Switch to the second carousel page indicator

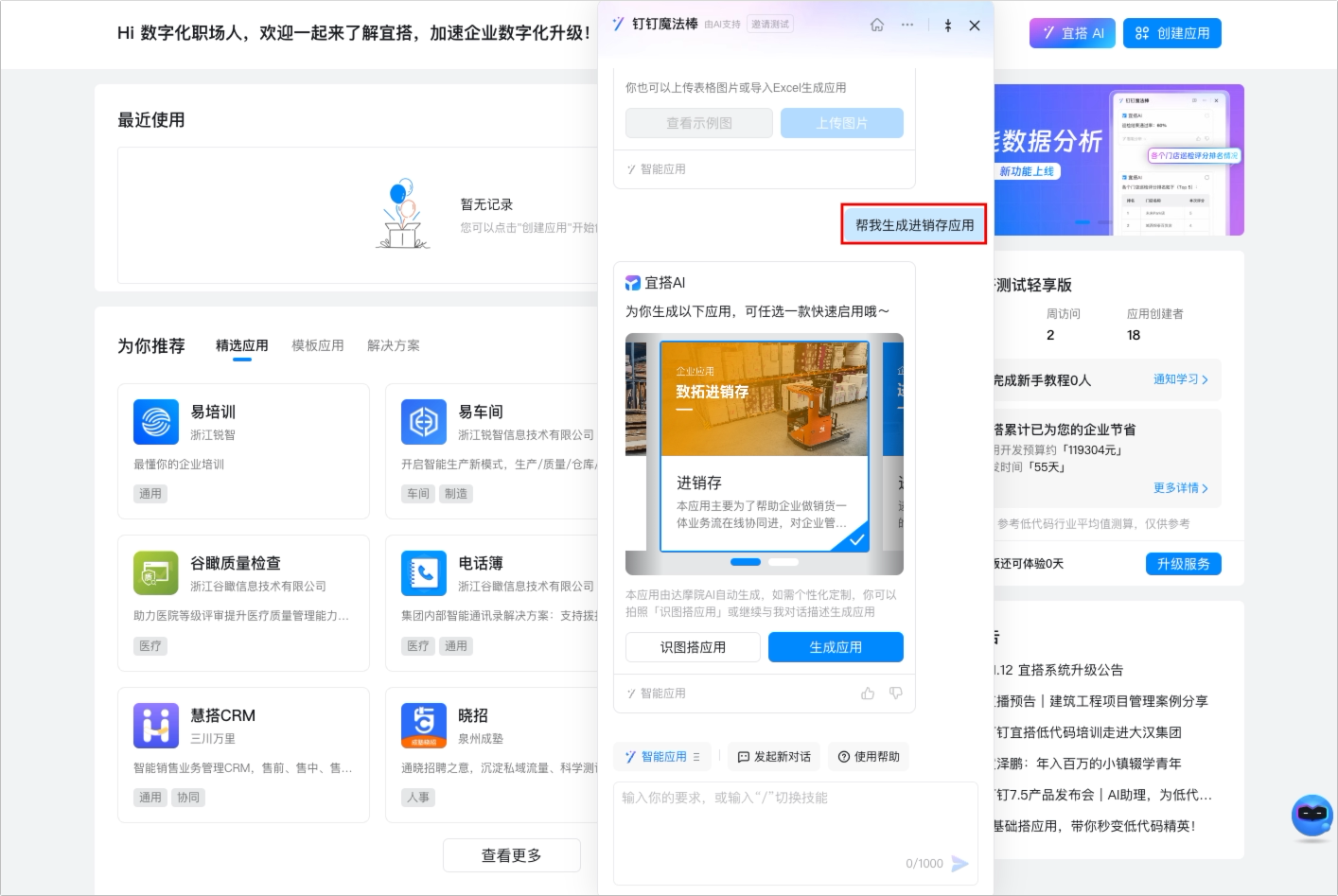(783, 562)
